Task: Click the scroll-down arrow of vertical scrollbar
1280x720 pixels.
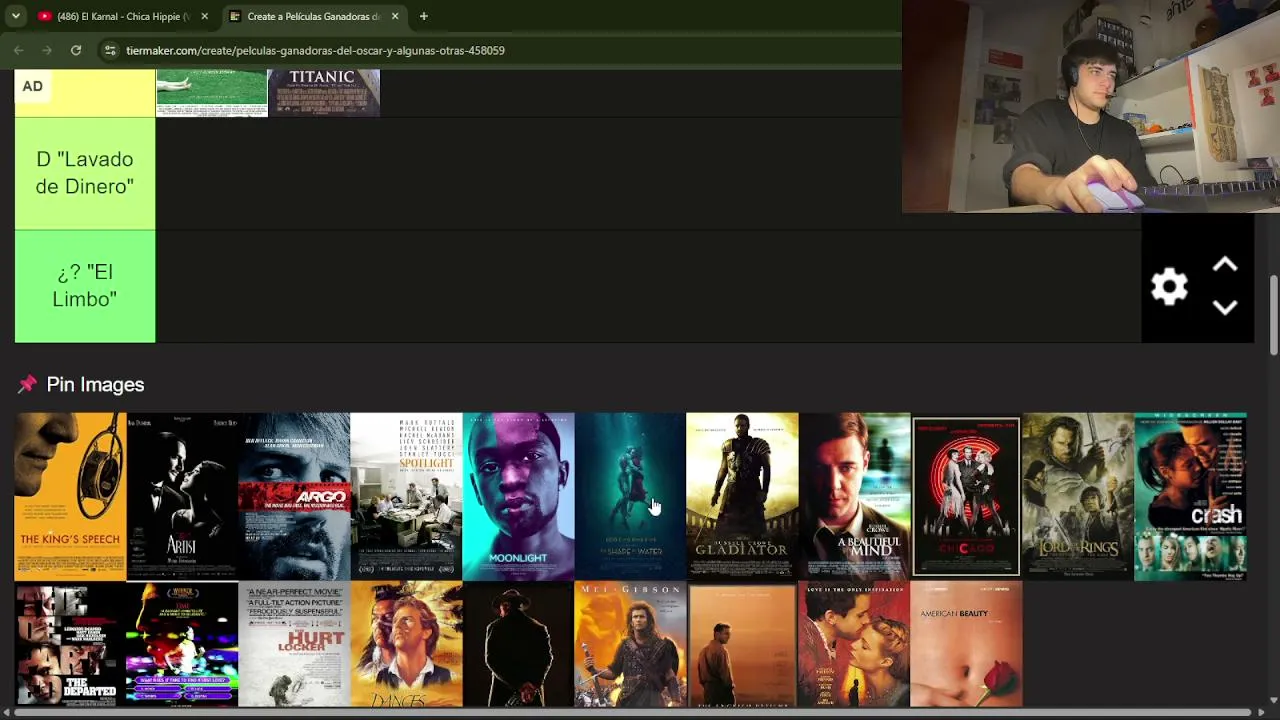Action: tap(1273, 700)
